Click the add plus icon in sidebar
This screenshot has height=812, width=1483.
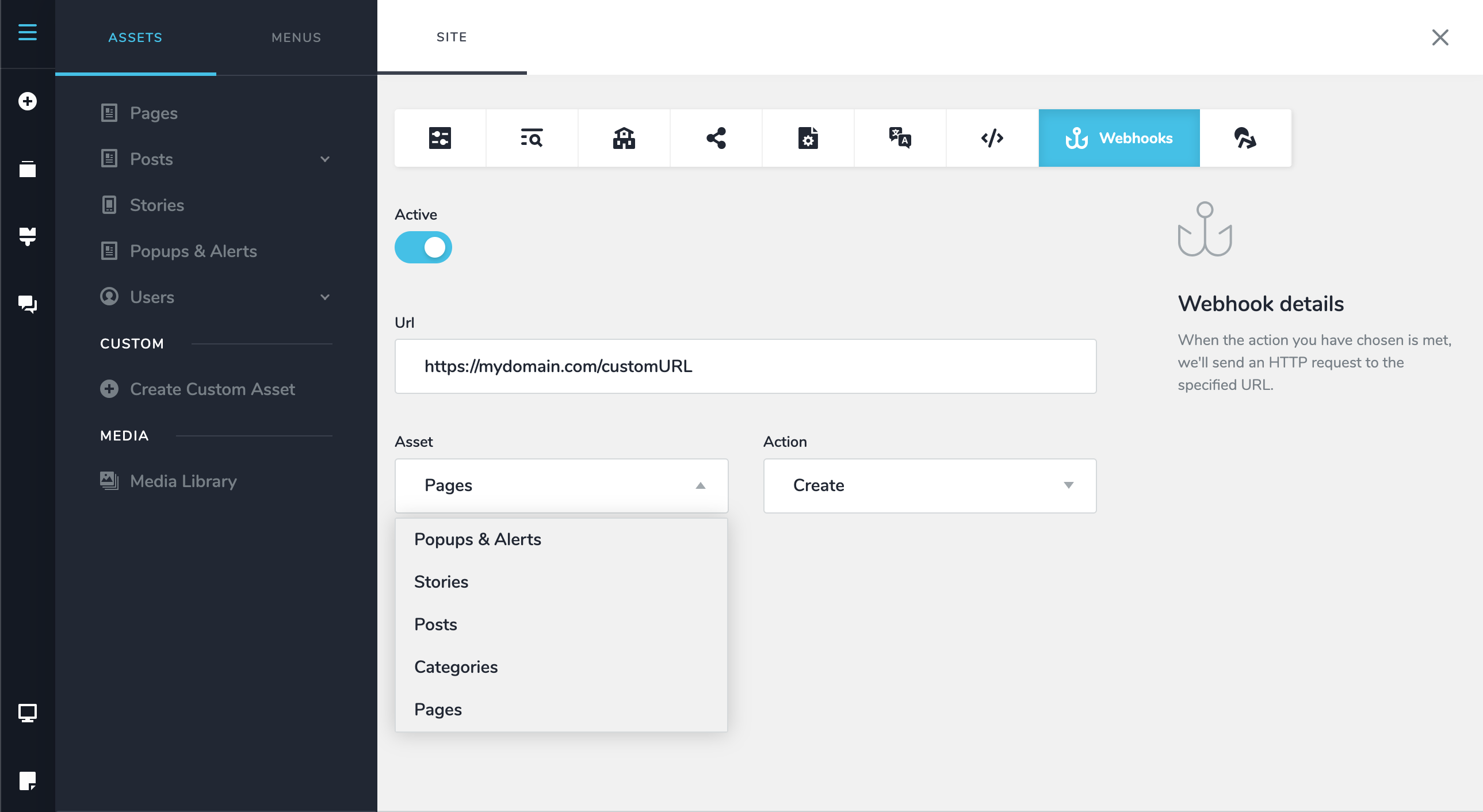[x=27, y=101]
